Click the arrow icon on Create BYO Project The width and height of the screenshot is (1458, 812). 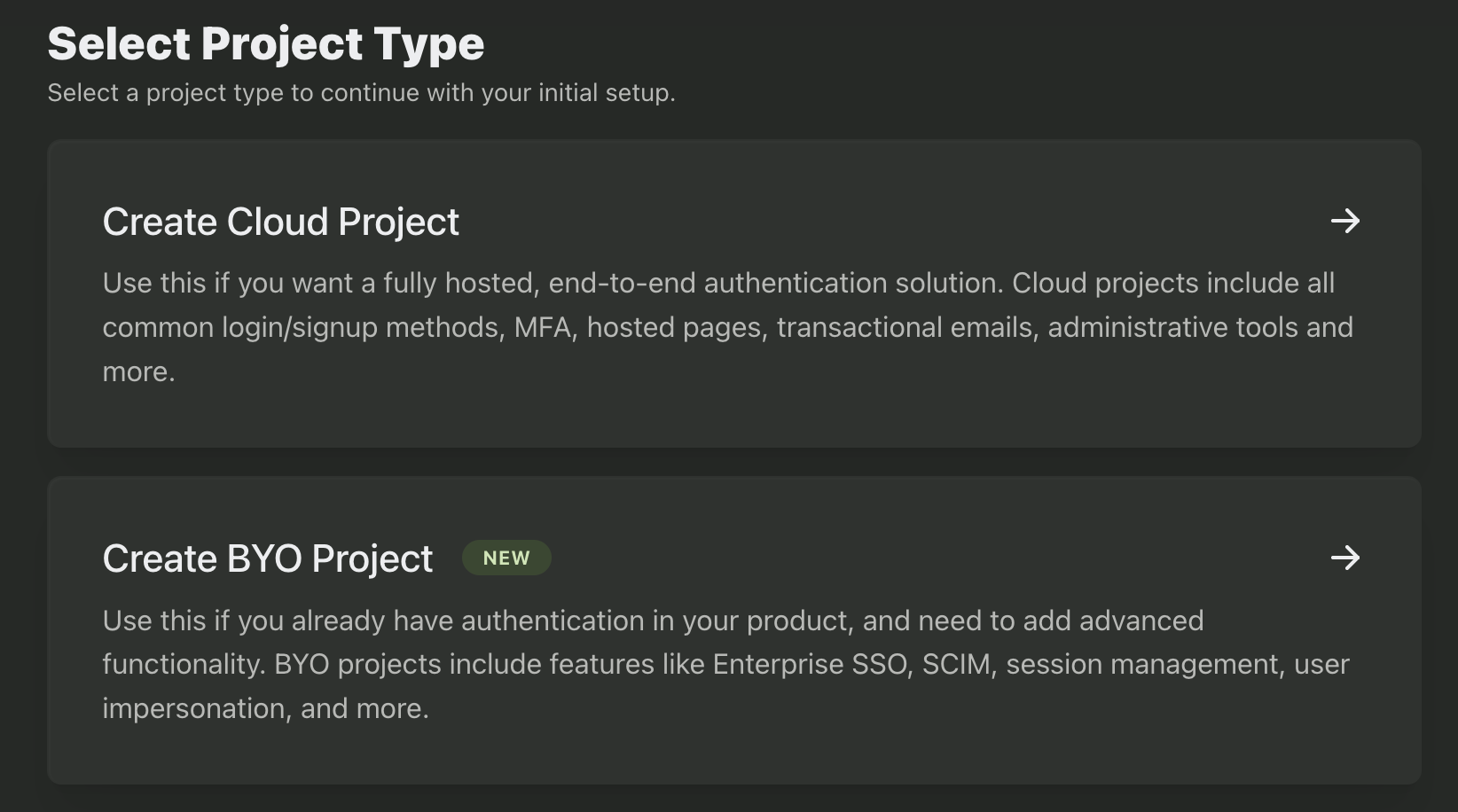1344,558
